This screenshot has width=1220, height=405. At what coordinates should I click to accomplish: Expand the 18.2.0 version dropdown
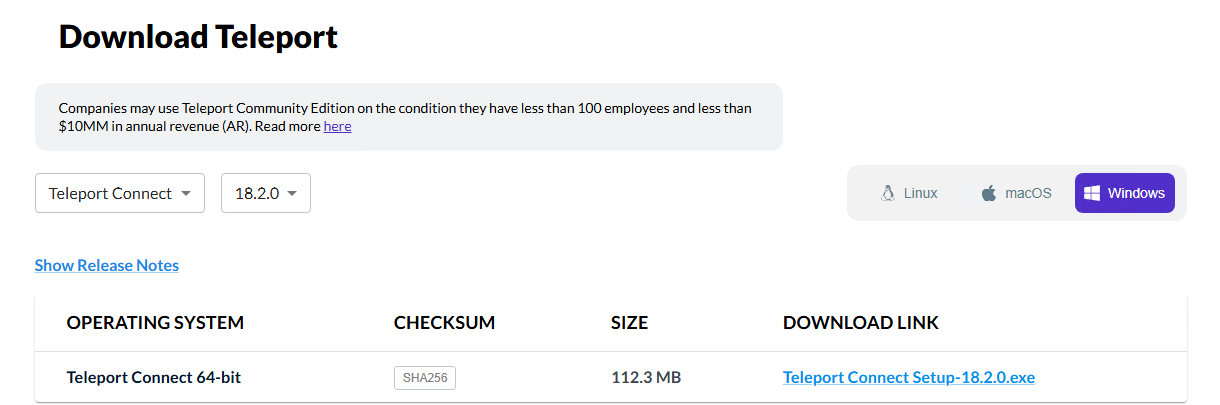(265, 193)
